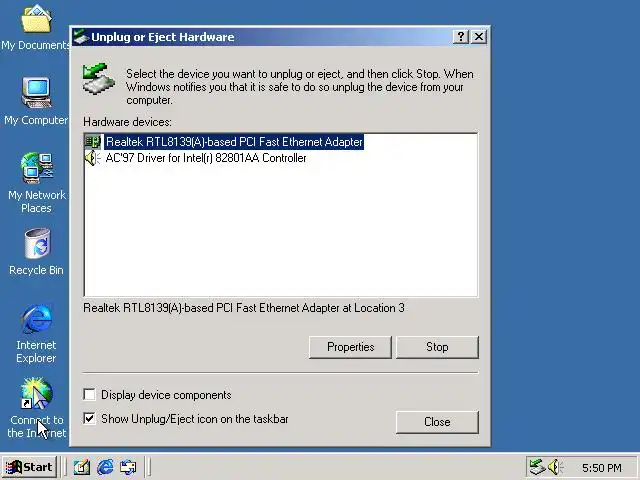Click the network adapter icon beside Realtek entry
640x480 pixels.
(x=93, y=142)
